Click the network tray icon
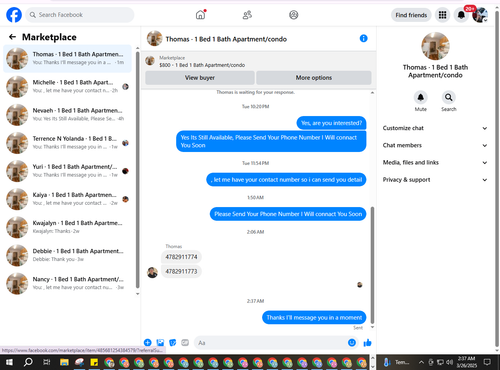The height and width of the screenshot is (370, 500). [440, 362]
